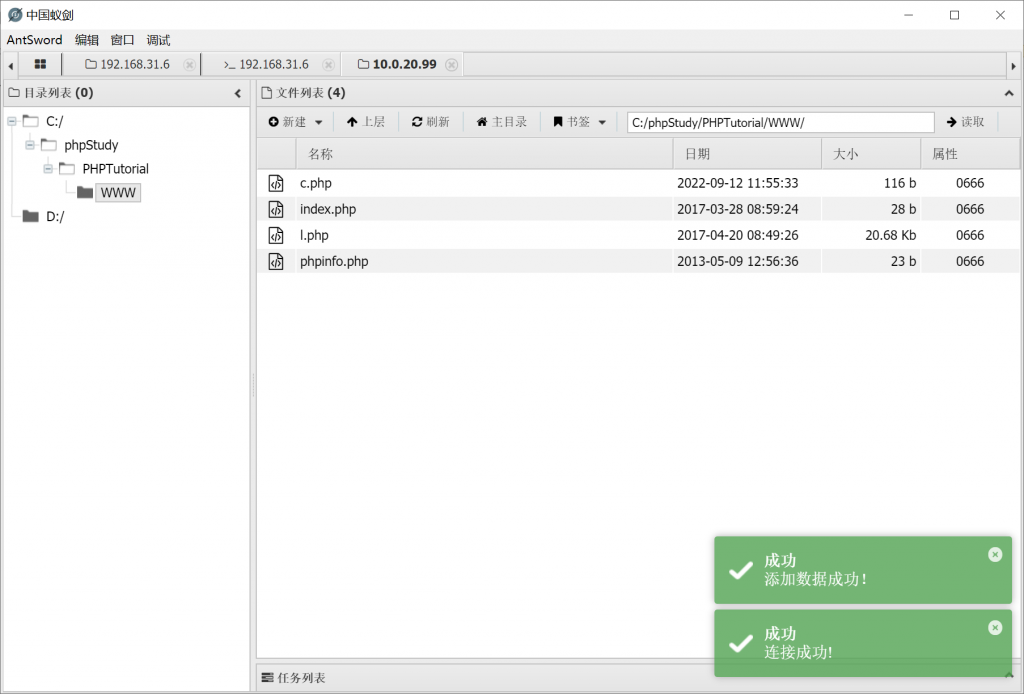
Task: Switch to the 192.168.31.6 terminal tab
Action: coord(266,65)
